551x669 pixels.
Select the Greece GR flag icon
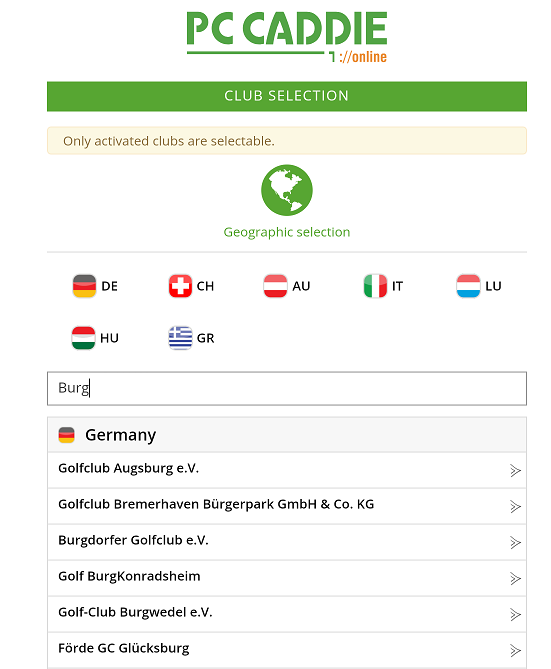click(180, 338)
